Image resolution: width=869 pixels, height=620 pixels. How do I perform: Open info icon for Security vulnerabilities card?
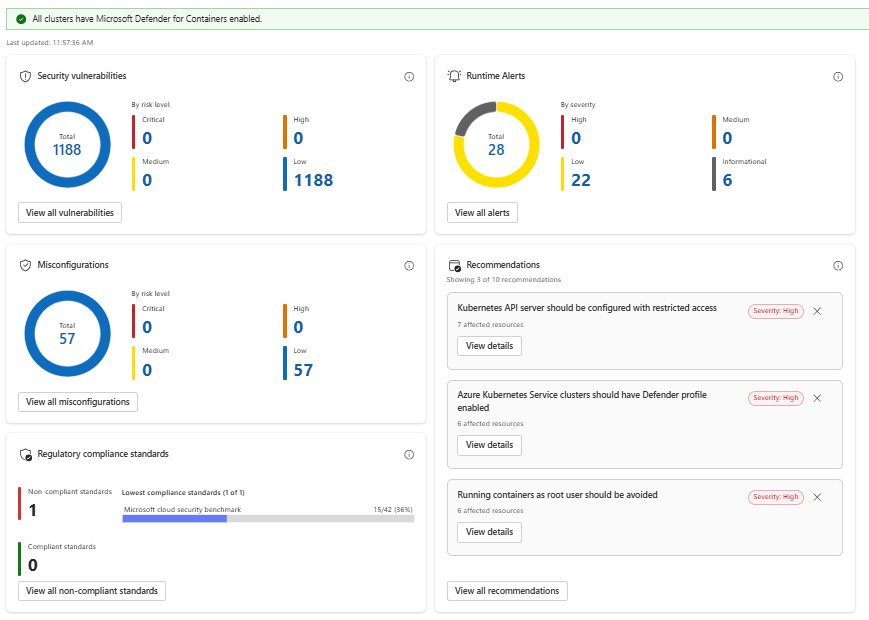coord(409,76)
